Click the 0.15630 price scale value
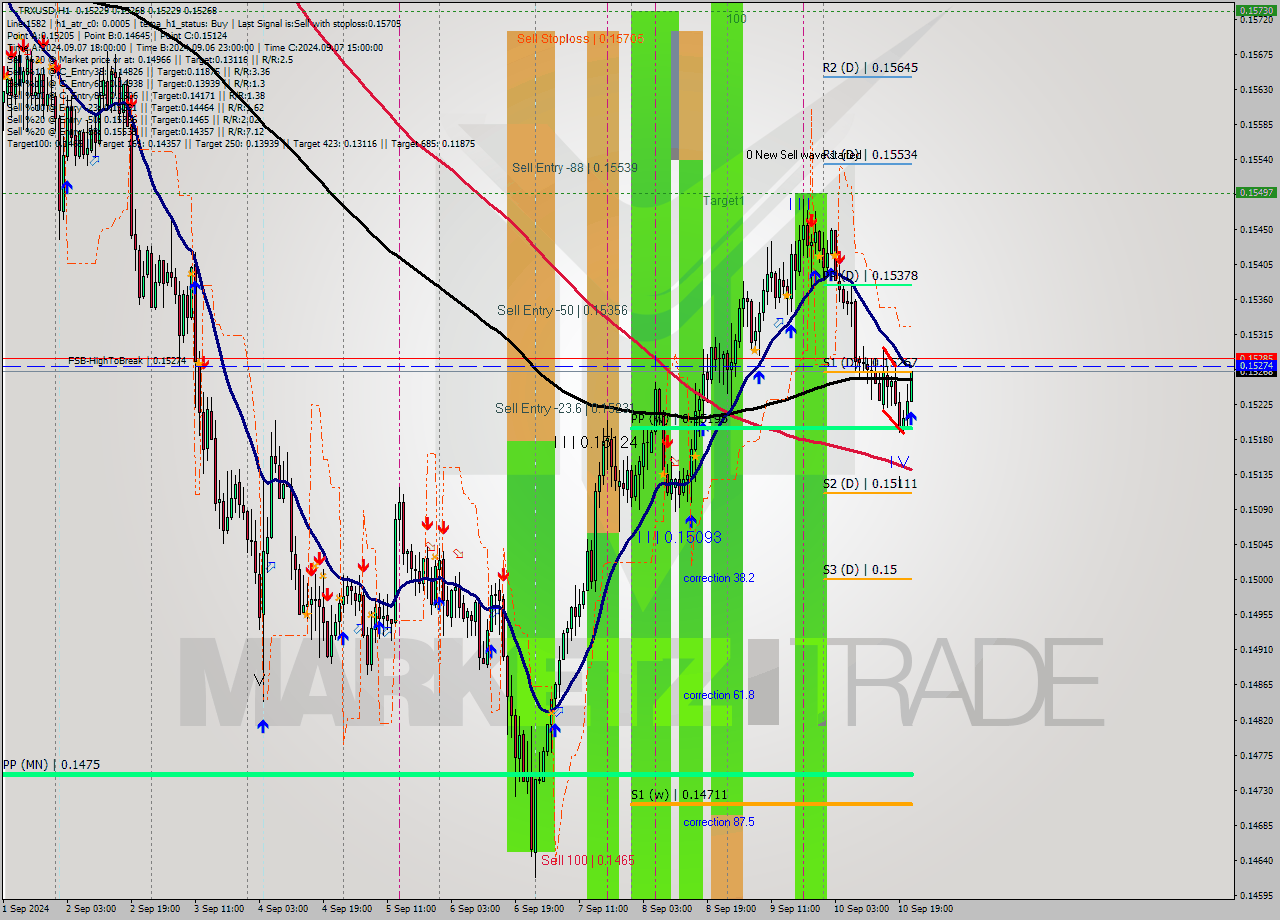 click(1255, 90)
